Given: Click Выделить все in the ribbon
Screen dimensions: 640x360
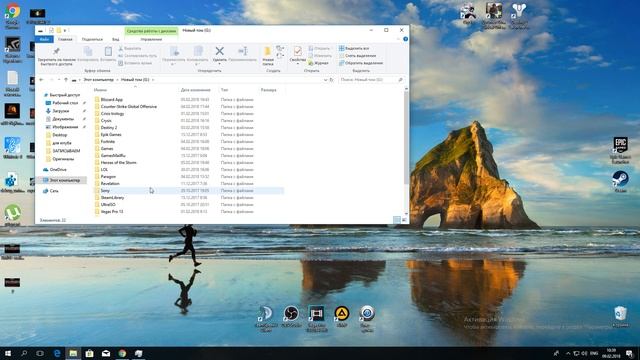Looking at the screenshot, I should click(354, 48).
